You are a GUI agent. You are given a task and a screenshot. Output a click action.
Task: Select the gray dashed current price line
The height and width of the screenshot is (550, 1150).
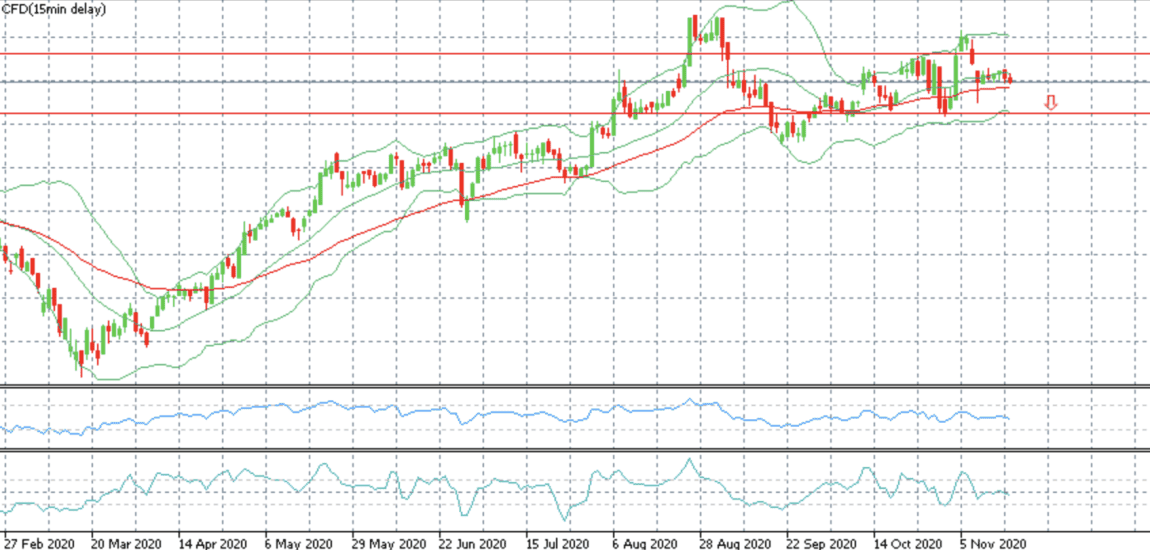(x=575, y=81)
